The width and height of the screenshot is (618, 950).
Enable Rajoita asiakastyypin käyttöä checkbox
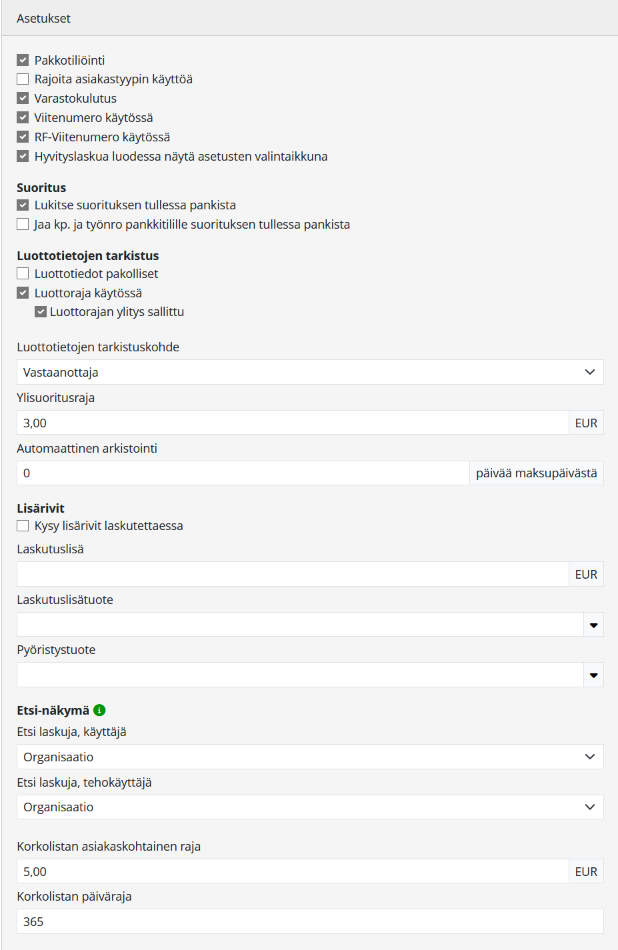click(x=23, y=79)
